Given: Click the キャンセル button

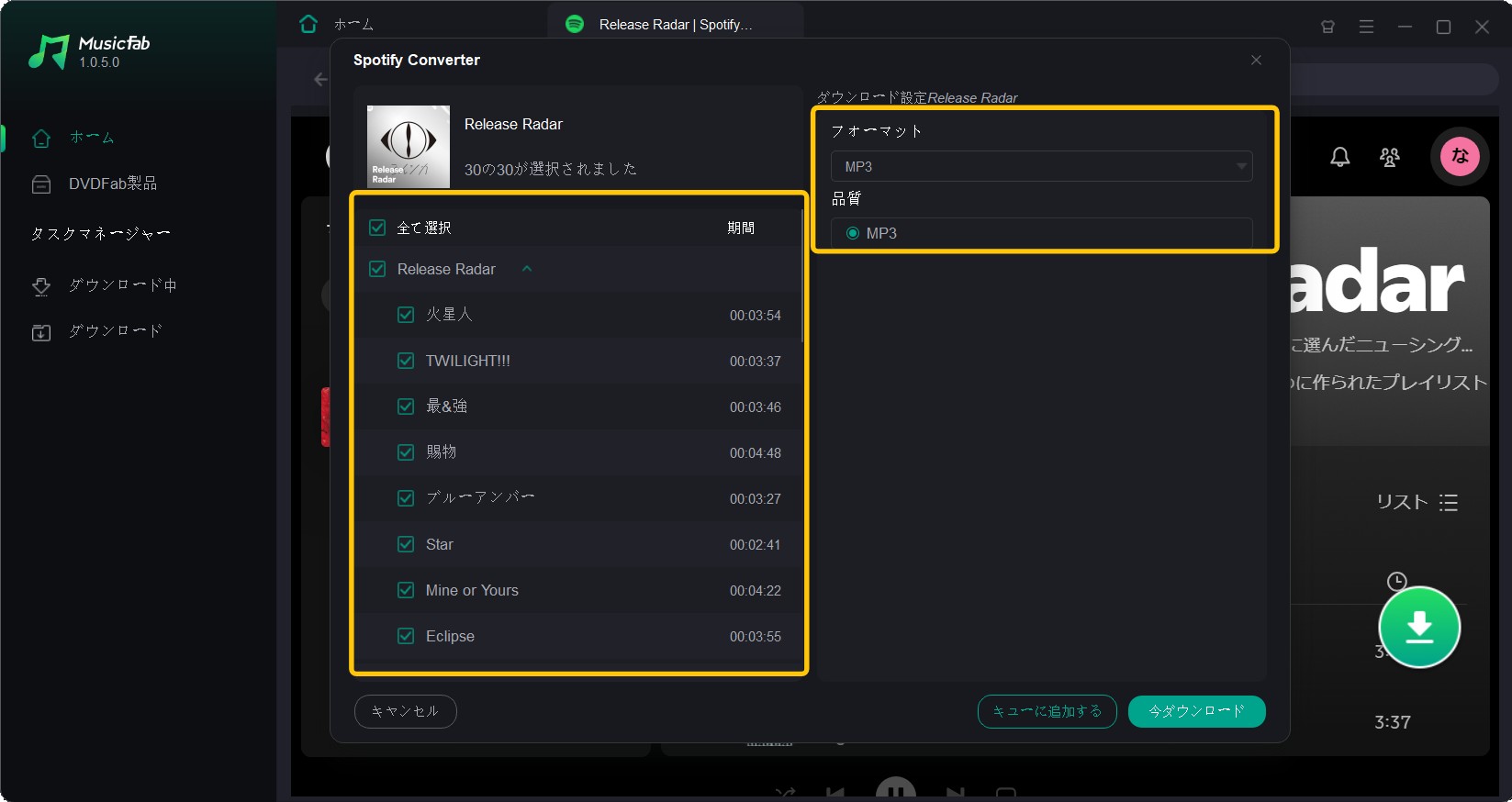Looking at the screenshot, I should click(x=405, y=711).
